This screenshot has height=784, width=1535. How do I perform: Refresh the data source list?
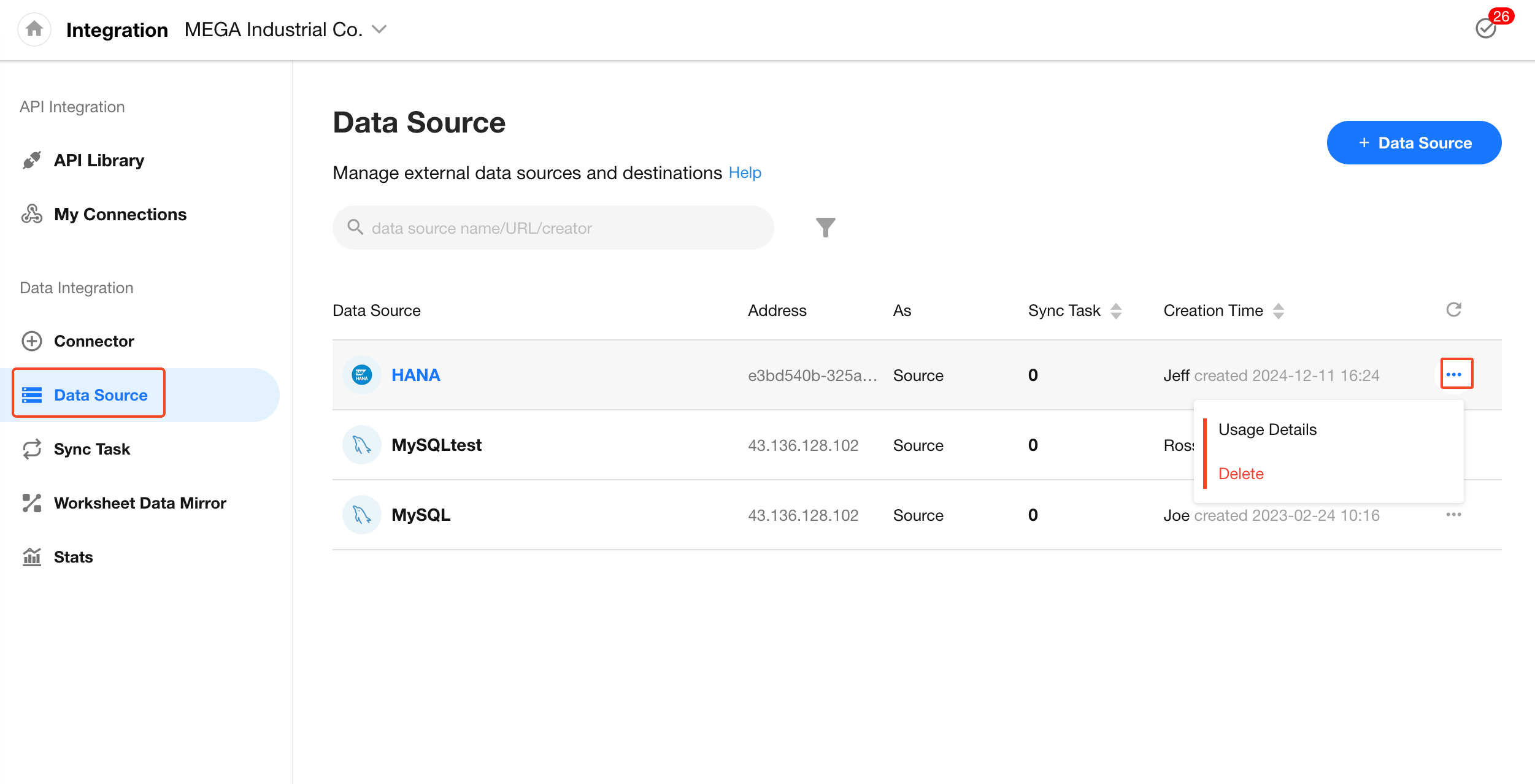point(1453,310)
